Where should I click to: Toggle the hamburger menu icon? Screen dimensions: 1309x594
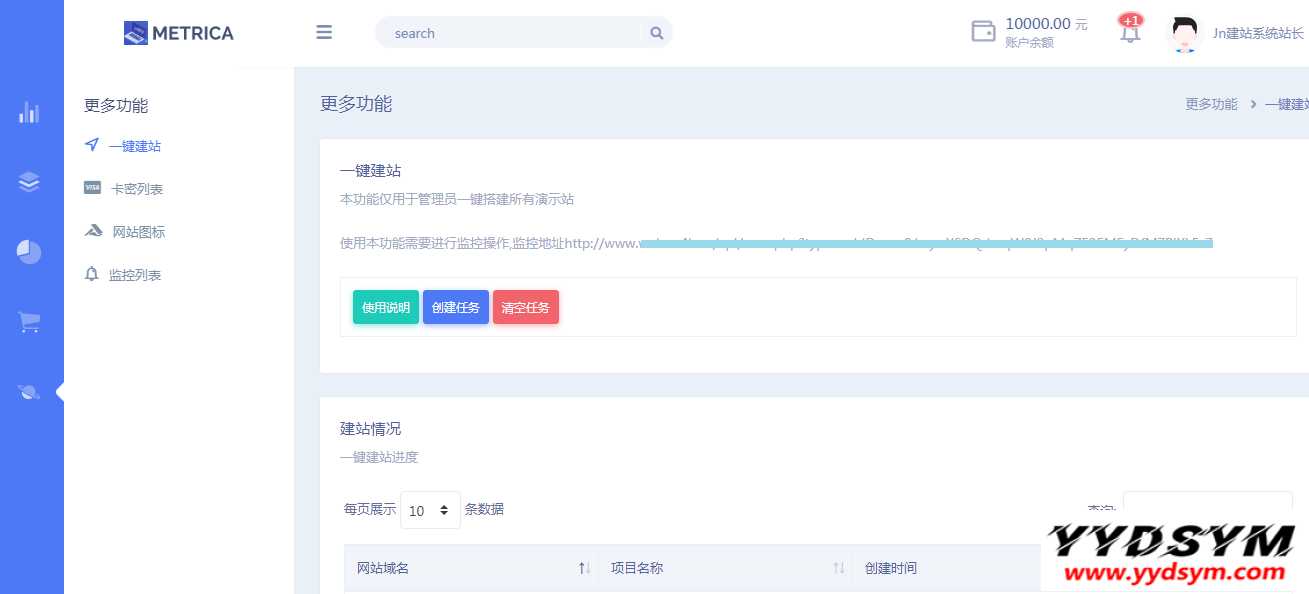324,32
